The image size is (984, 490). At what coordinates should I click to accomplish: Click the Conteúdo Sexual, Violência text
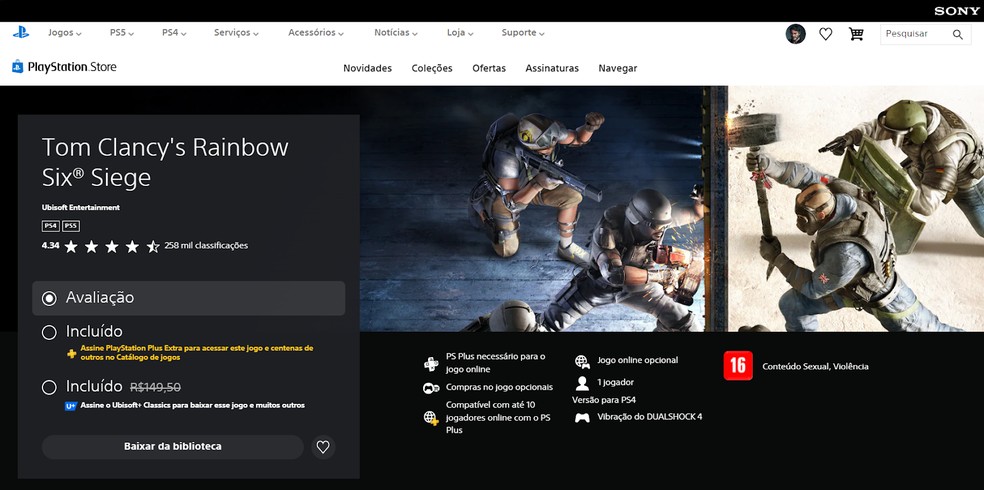[815, 366]
